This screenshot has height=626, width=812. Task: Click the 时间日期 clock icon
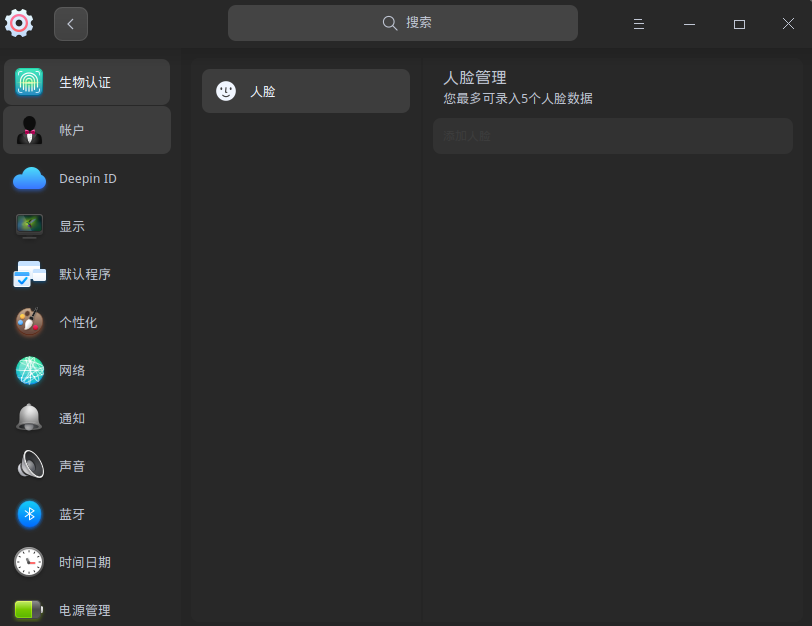pos(29,562)
